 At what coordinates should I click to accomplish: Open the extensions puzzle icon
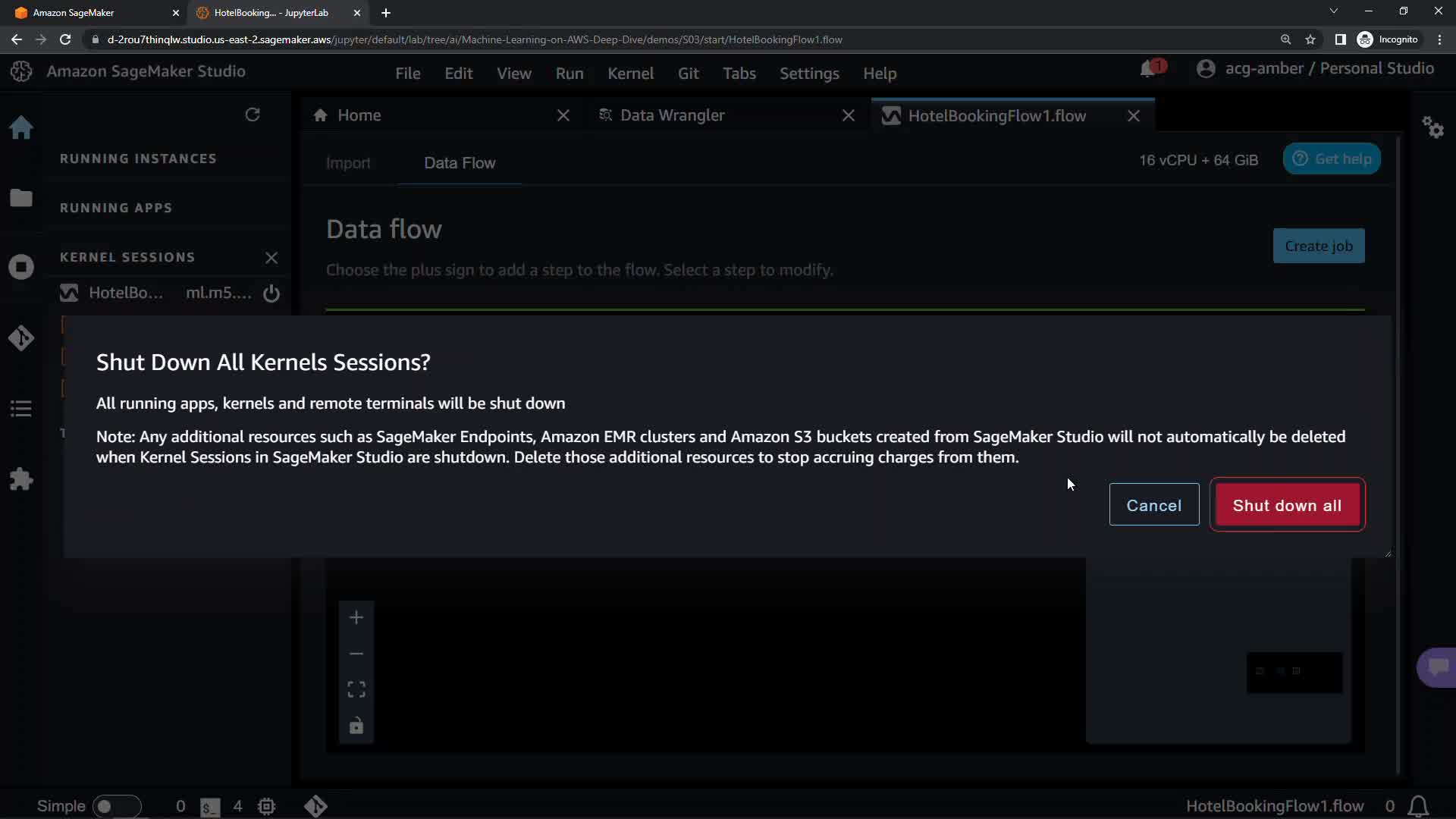tap(21, 479)
